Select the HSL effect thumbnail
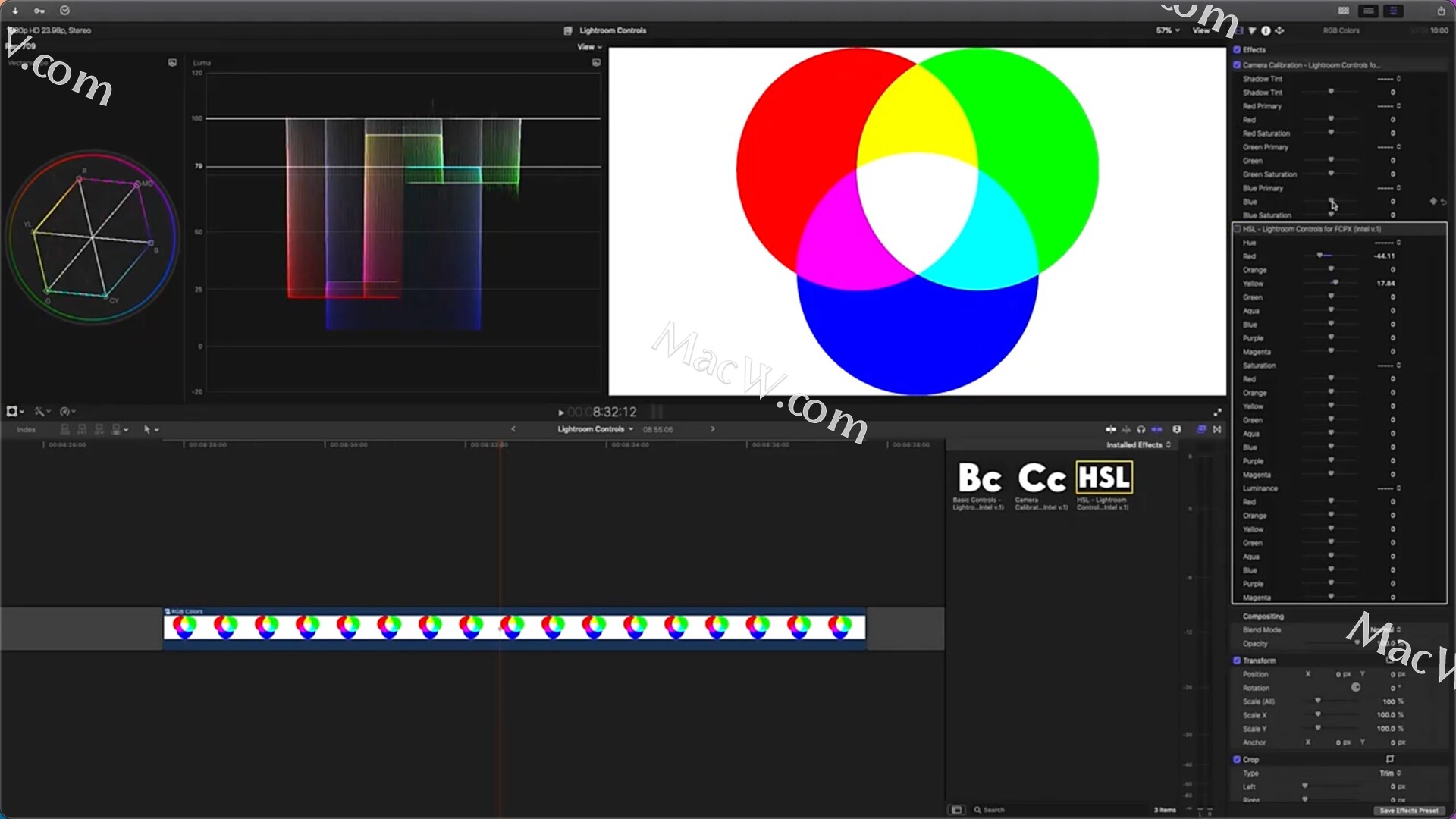 coord(1103,478)
